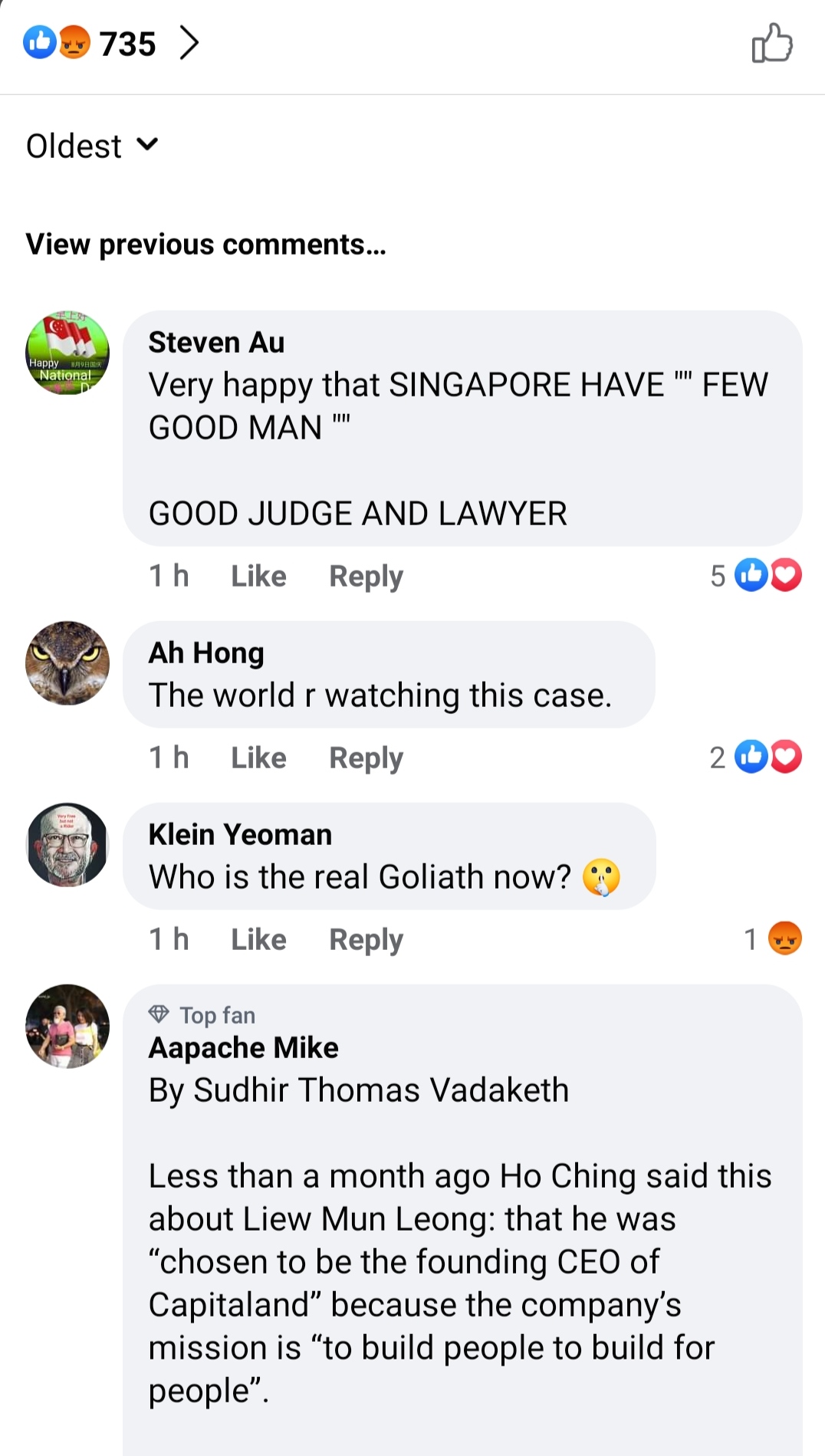This screenshot has height=1456, width=825.
Task: View the angry reaction on Klein Yeoman's comment
Action: click(773, 938)
